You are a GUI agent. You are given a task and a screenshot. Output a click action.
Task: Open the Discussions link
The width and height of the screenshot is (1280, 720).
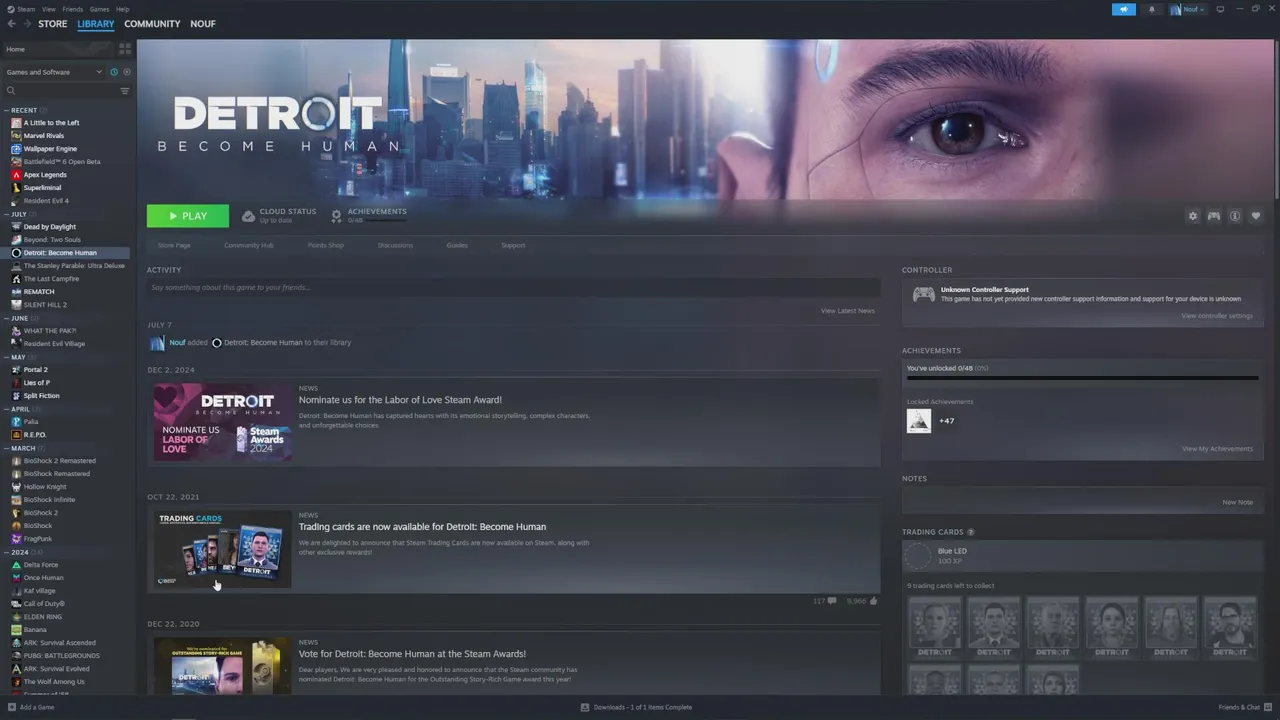point(395,245)
